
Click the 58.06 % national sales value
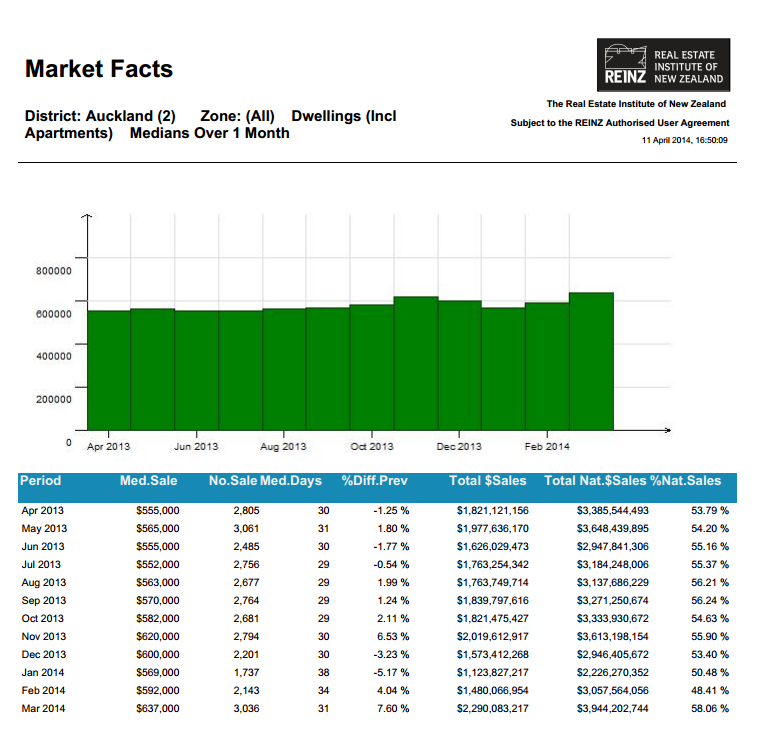point(709,708)
